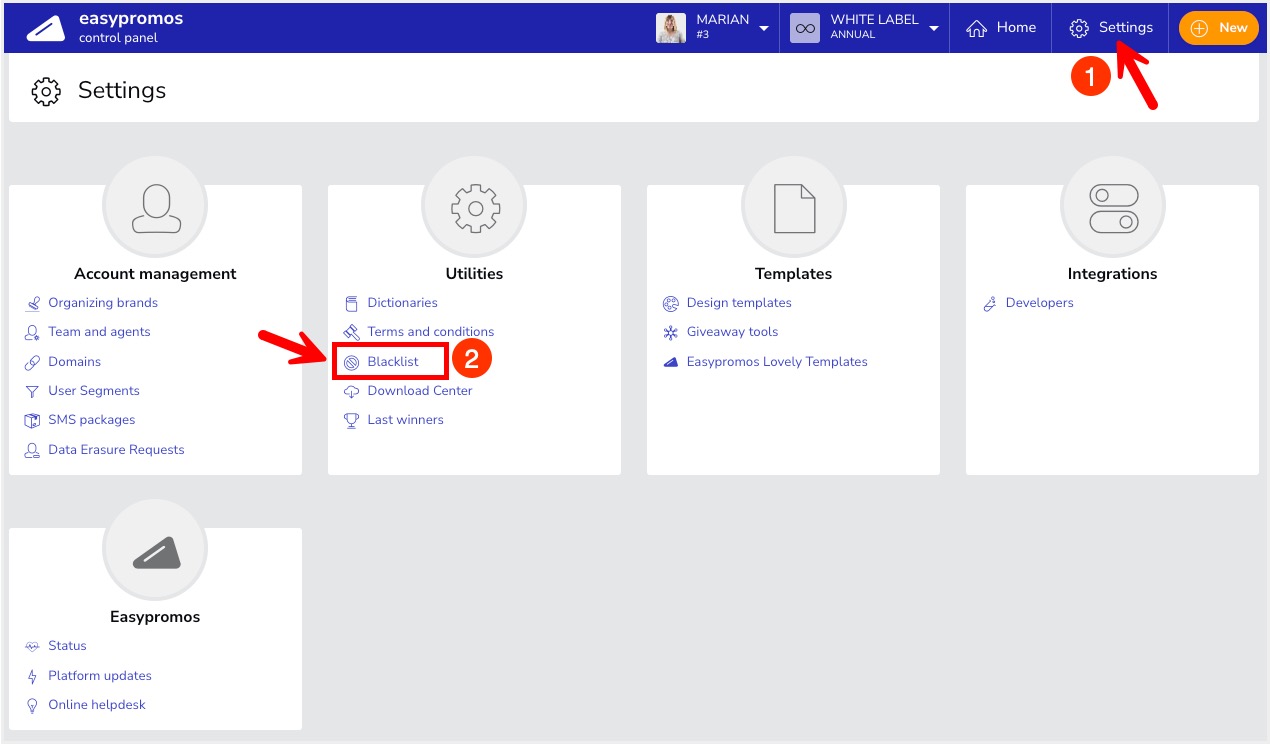Click the gear icon beside Settings heading
This screenshot has width=1270, height=745.
[x=46, y=91]
